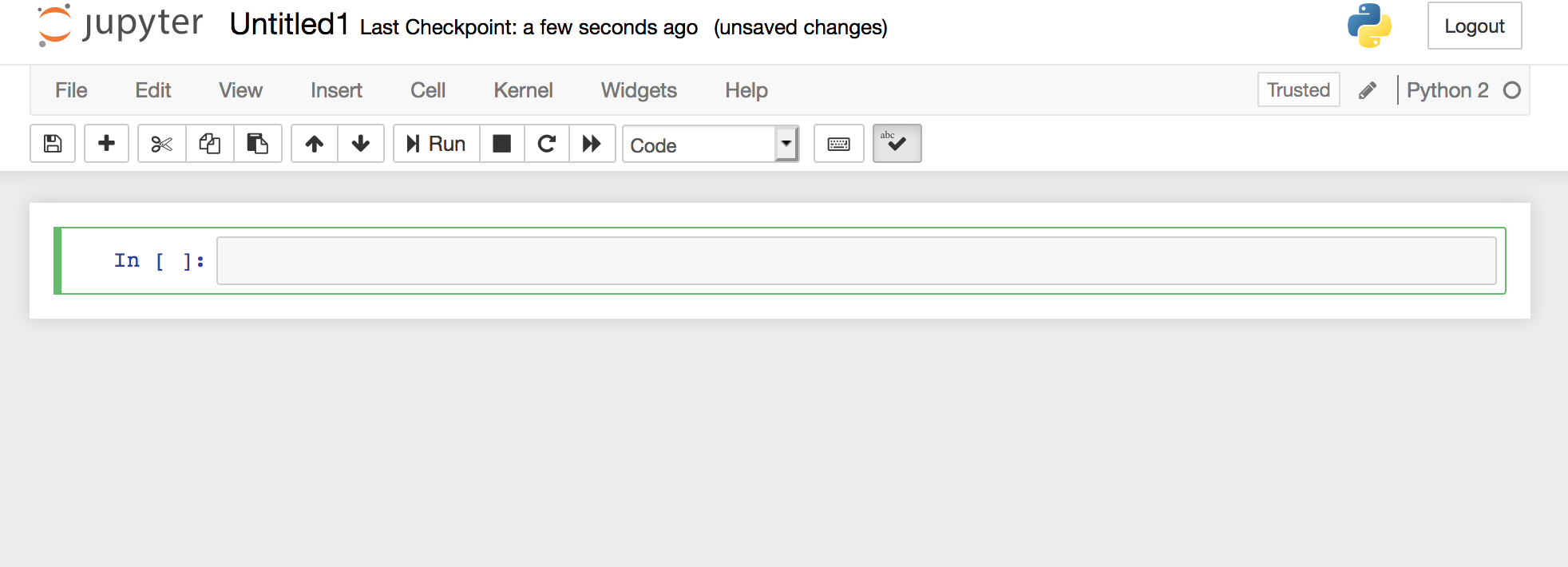Open the command palette keyboard icon

pyautogui.click(x=839, y=144)
